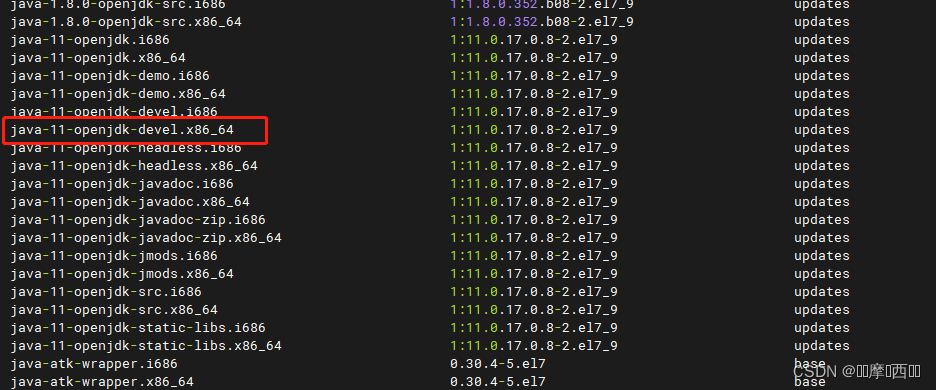The image size is (936, 390).
Task: Click the updates repo of java-11-openjdk-demo.x86_64
Action: [x=821, y=94]
